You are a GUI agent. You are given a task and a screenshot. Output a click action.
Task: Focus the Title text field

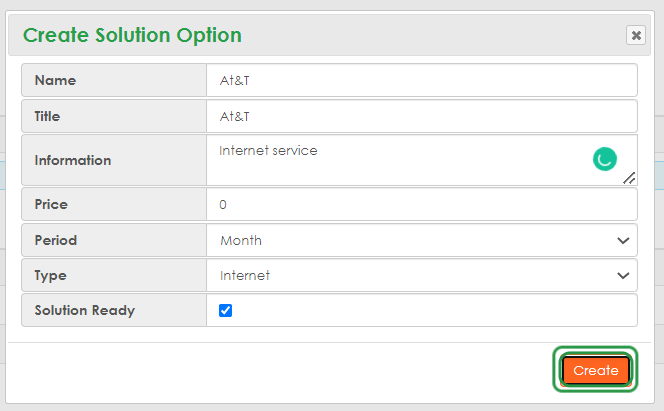(421, 116)
